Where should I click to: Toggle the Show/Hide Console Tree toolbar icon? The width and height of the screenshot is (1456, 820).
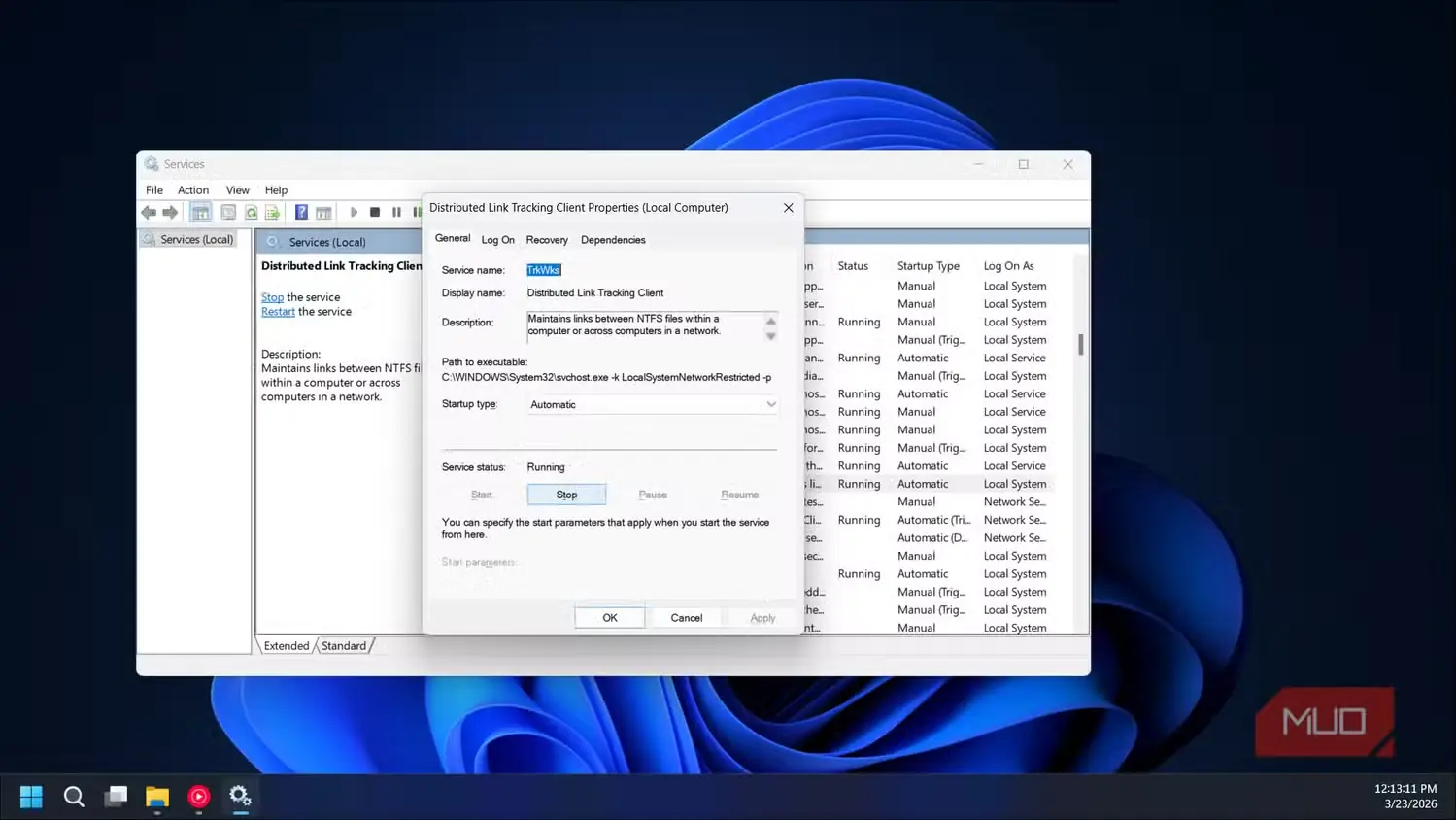(x=200, y=213)
